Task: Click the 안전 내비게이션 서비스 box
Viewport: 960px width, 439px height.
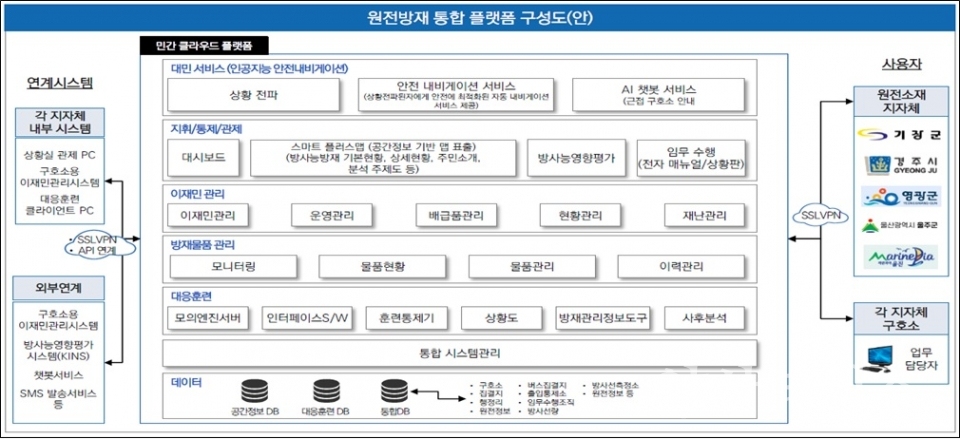Action: [456, 94]
